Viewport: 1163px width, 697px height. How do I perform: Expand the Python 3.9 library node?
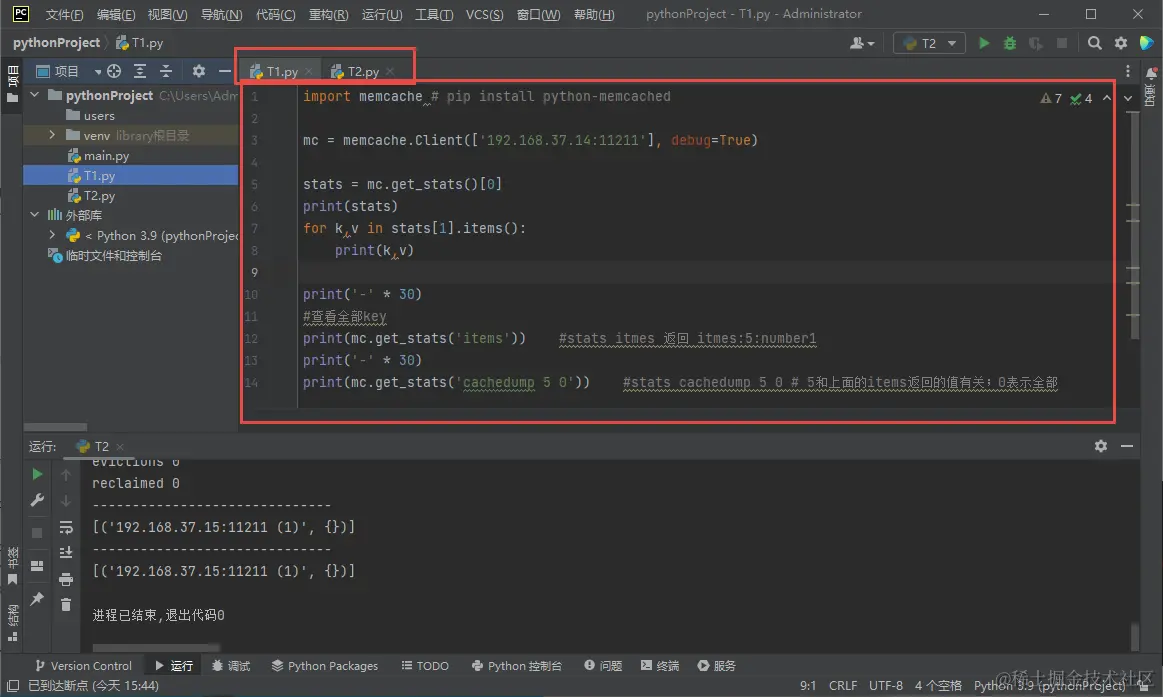[52, 234]
